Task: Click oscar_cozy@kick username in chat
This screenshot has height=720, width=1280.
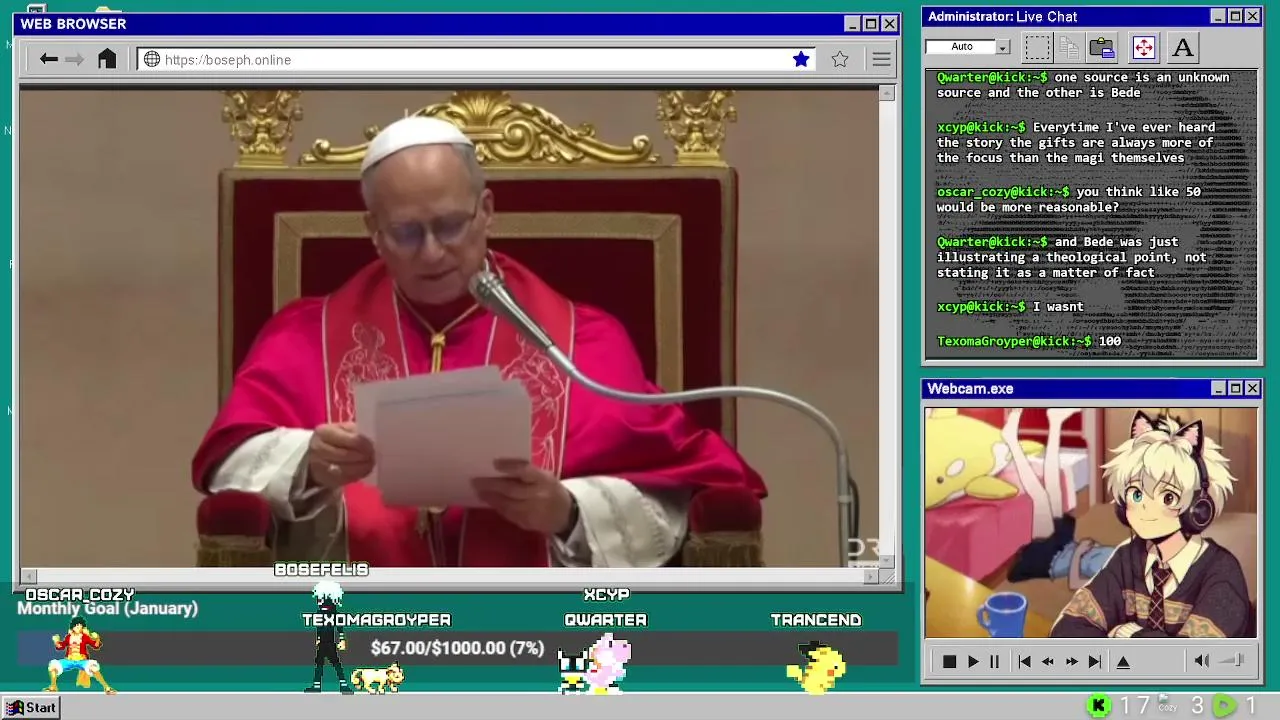Action: click(1003, 191)
